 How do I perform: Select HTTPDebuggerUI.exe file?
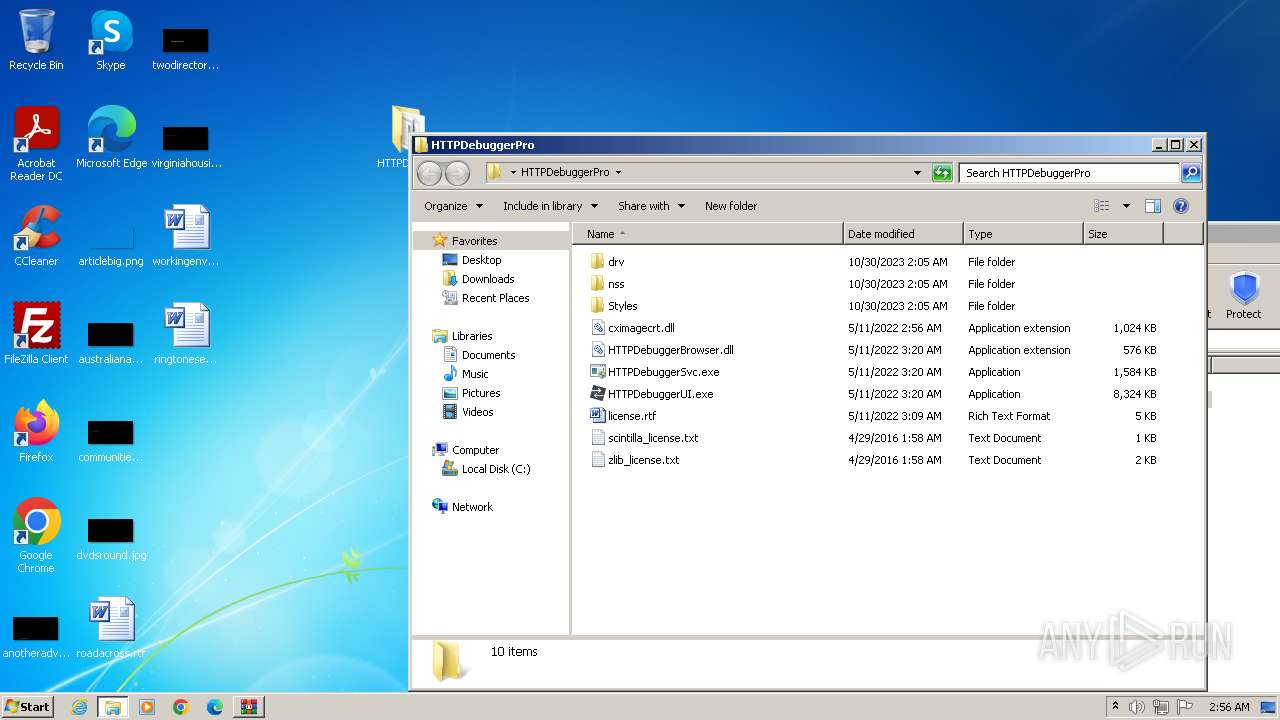pos(660,394)
